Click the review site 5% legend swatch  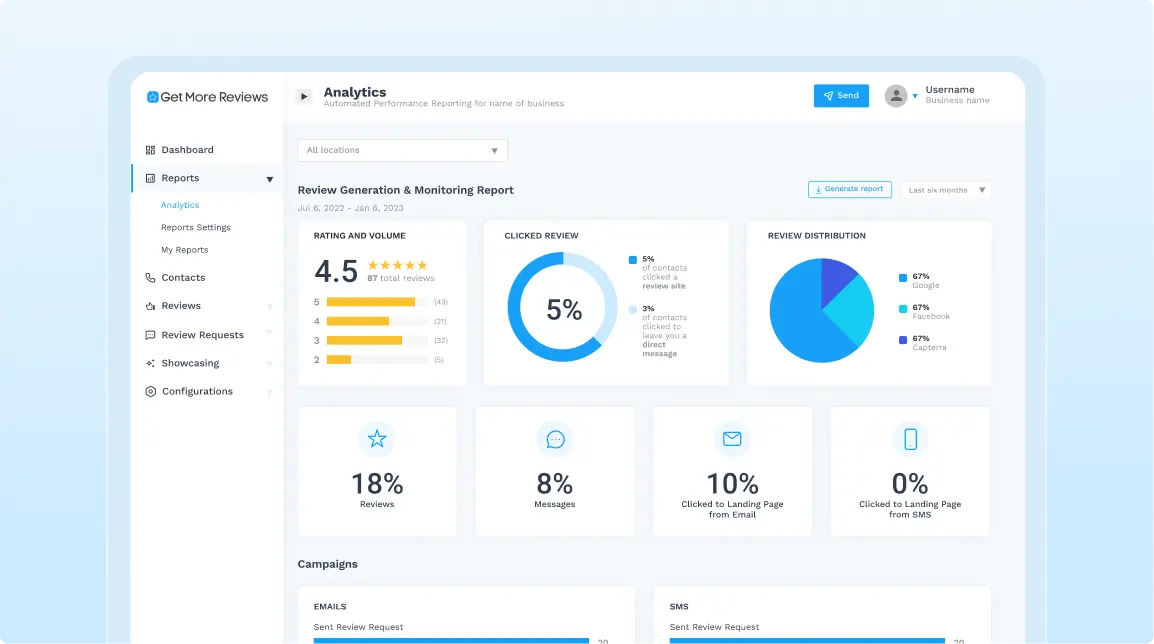click(633, 260)
